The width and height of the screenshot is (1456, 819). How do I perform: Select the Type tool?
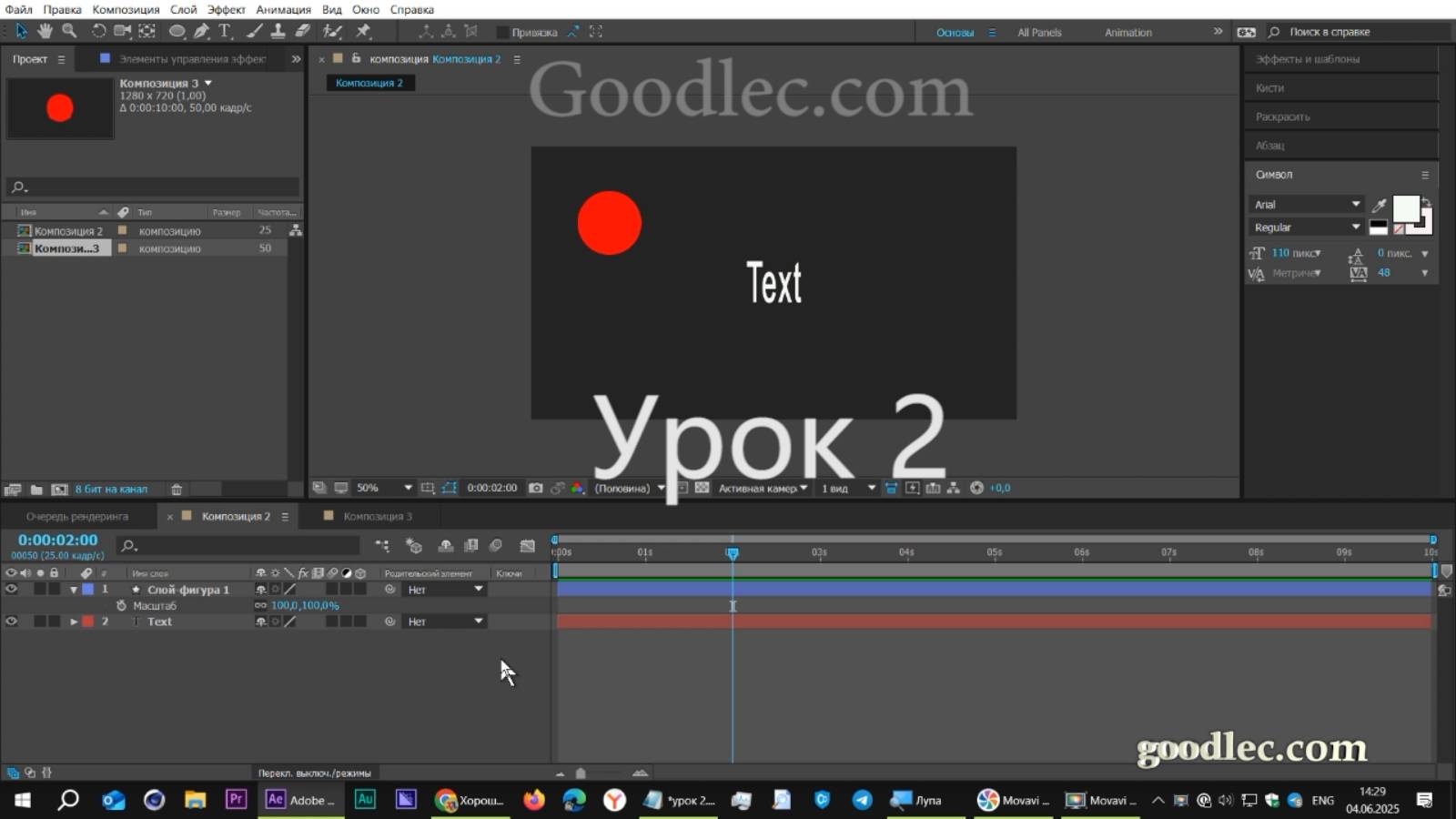point(225,31)
